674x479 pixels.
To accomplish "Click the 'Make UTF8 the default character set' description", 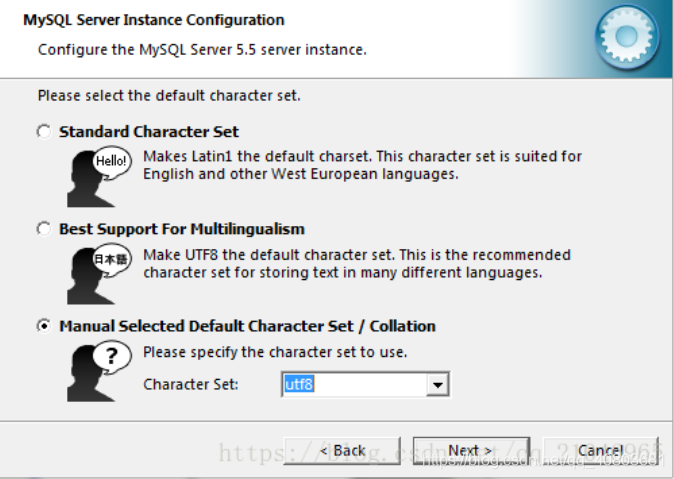I will point(357,264).
